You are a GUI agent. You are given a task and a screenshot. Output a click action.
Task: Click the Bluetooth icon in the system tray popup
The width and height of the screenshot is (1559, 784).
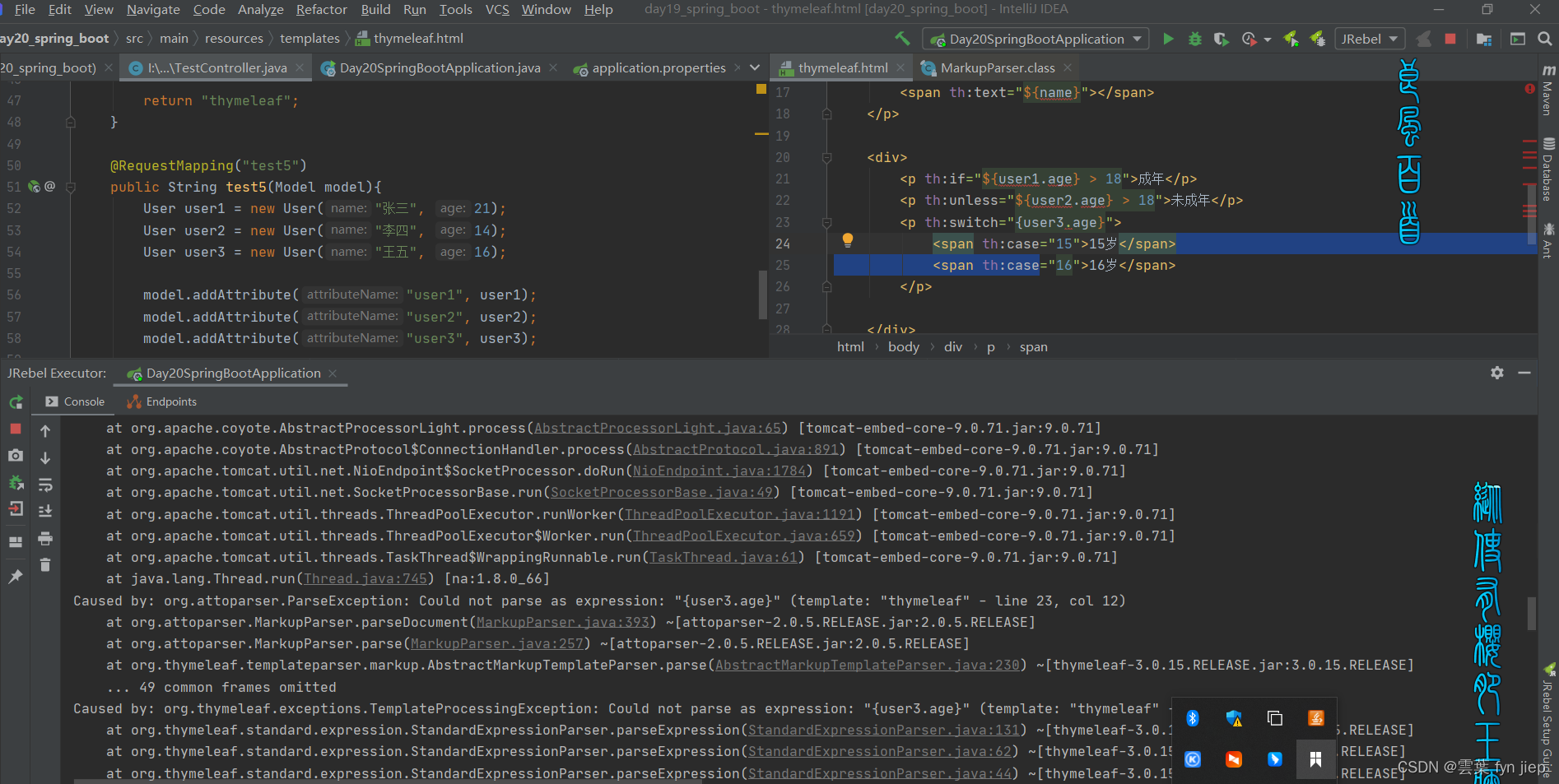pos(1193,718)
